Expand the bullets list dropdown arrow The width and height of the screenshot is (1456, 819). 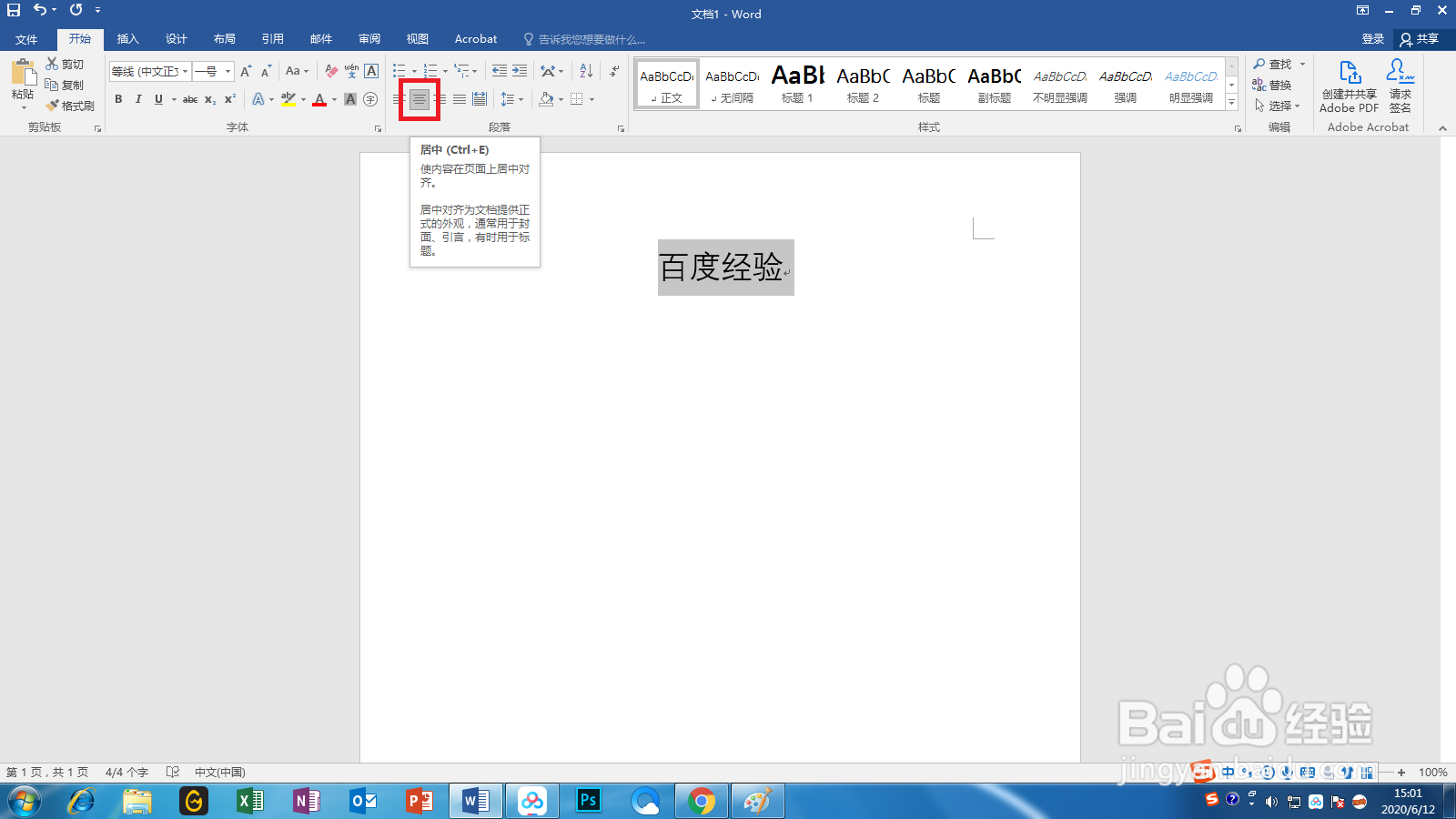414,71
